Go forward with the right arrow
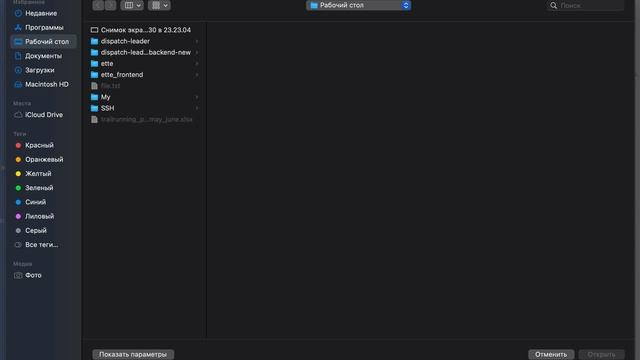640x360 pixels. [x=110, y=5]
